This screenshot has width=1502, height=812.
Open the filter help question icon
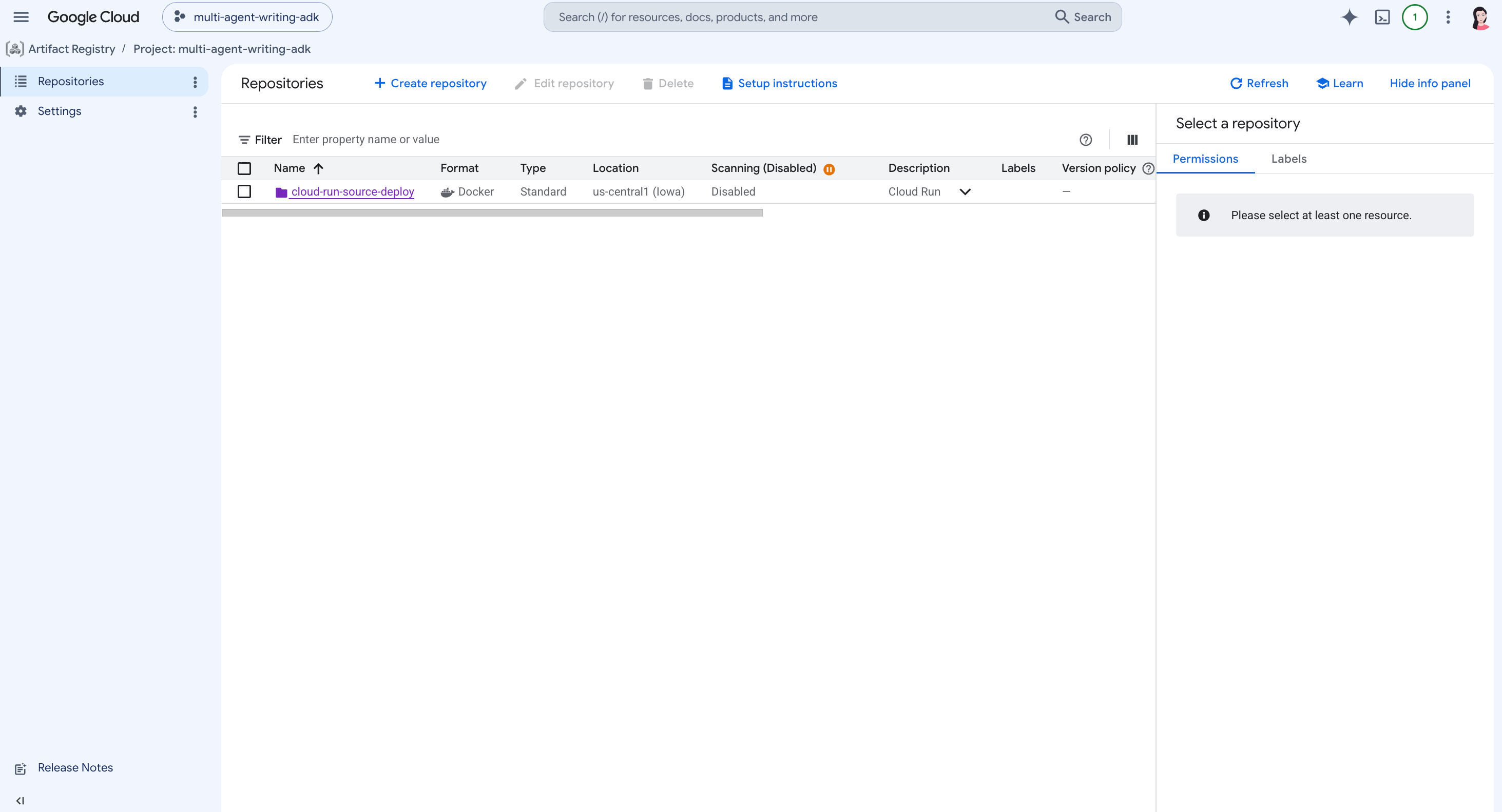point(1086,140)
